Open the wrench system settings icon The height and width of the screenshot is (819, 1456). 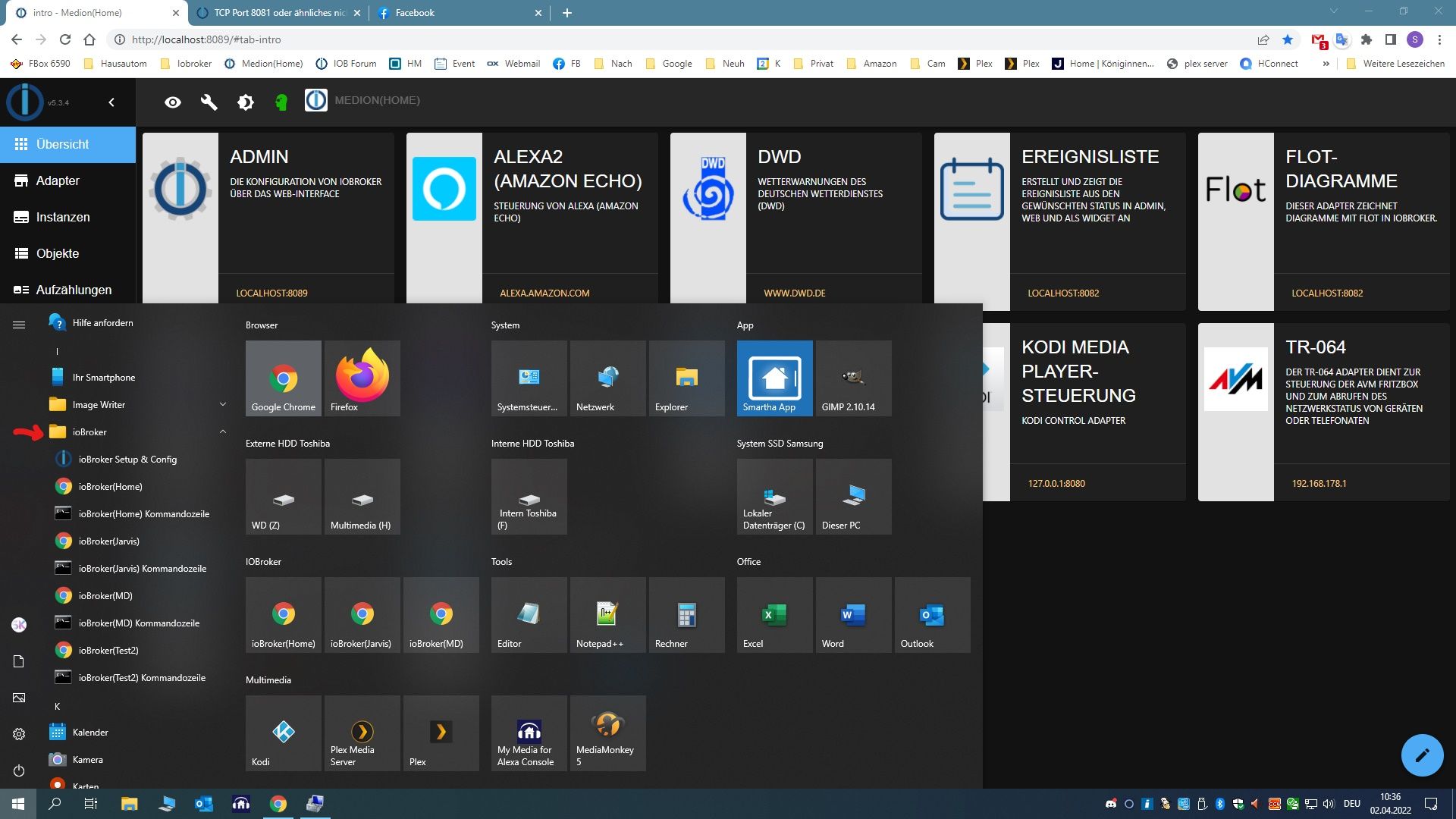tap(209, 102)
